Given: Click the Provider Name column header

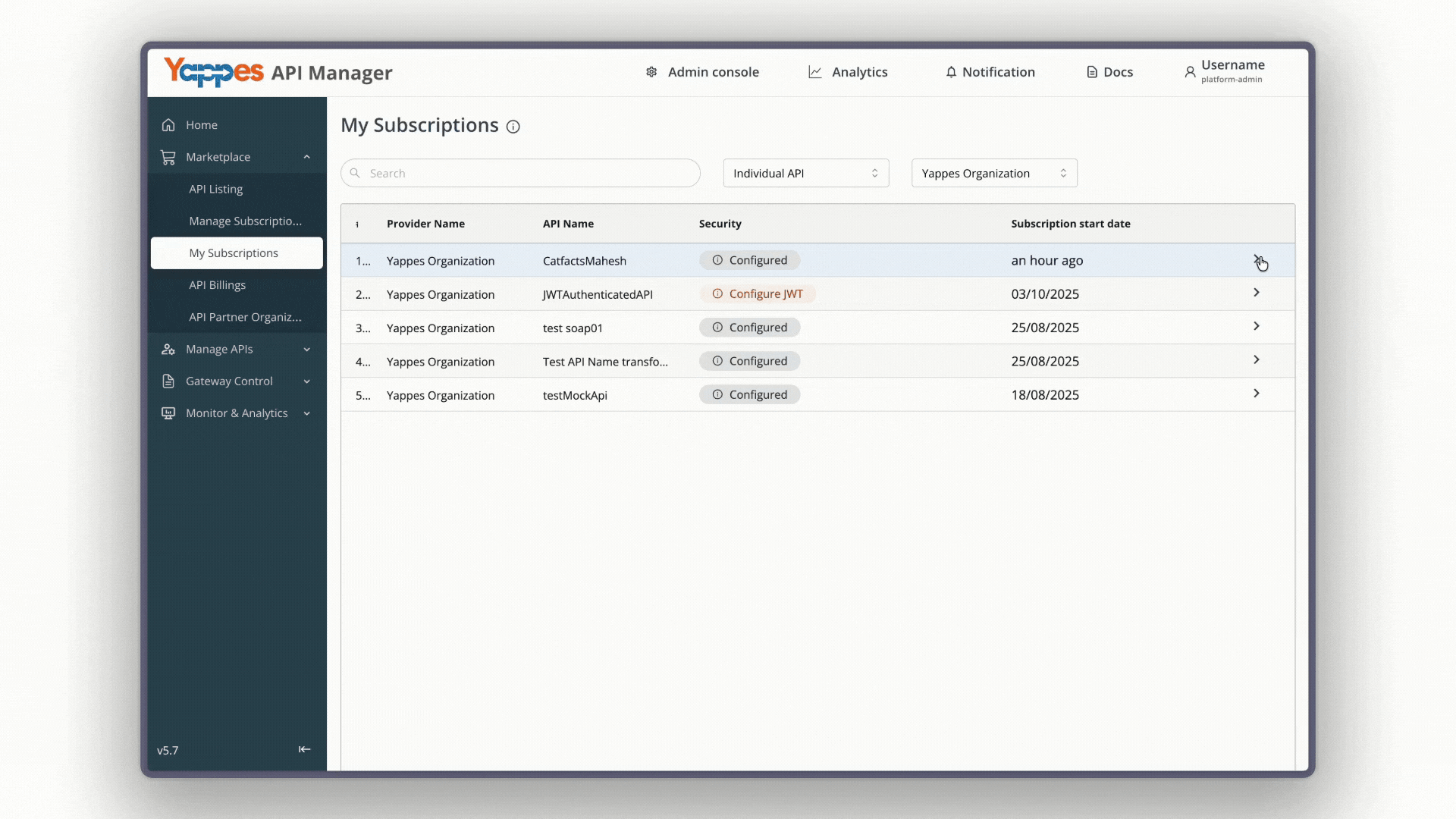Looking at the screenshot, I should (425, 224).
